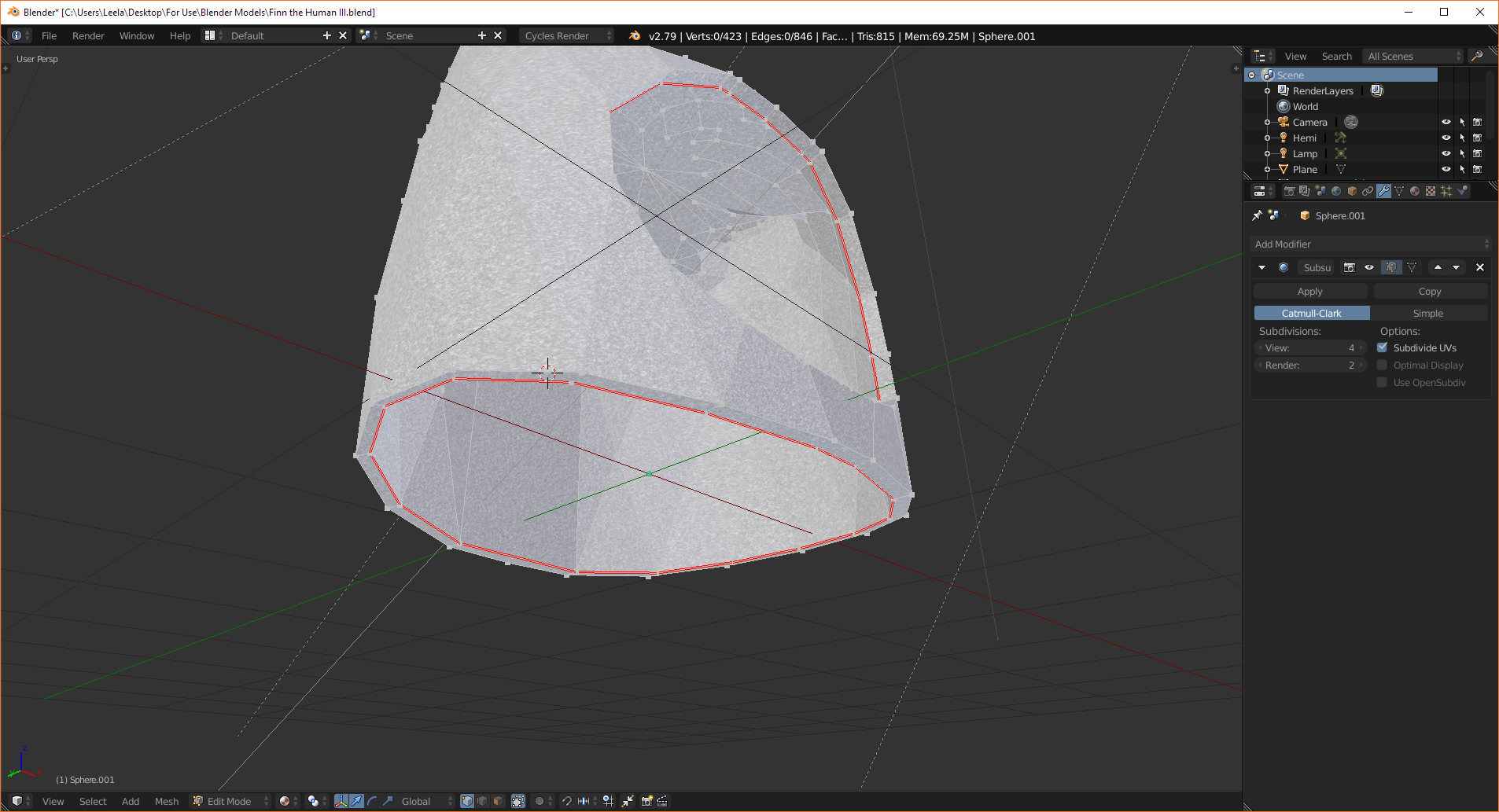Toggle Hemi visibility eye in outliner
This screenshot has width=1499, height=812.
(x=1446, y=138)
